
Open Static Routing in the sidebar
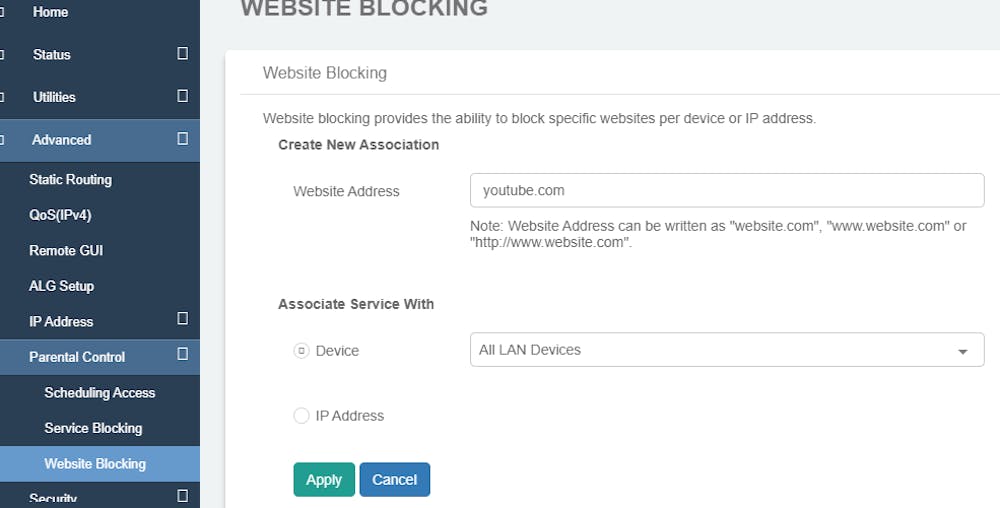(x=70, y=180)
